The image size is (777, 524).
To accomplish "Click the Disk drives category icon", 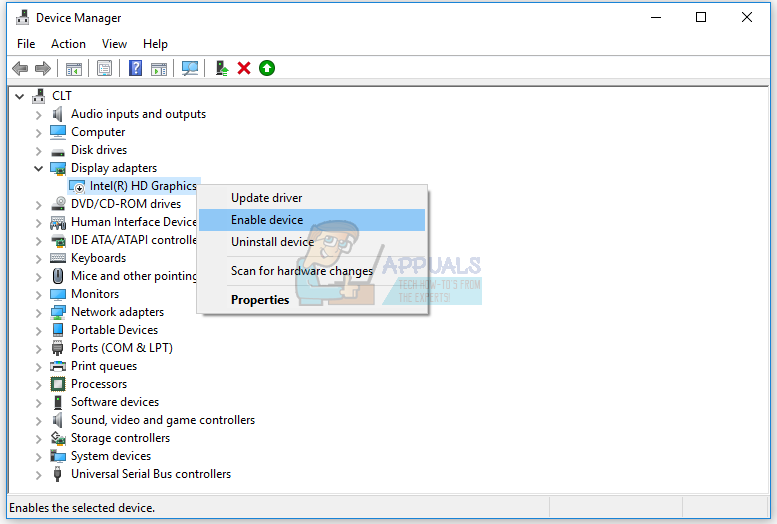I will pyautogui.click(x=58, y=151).
